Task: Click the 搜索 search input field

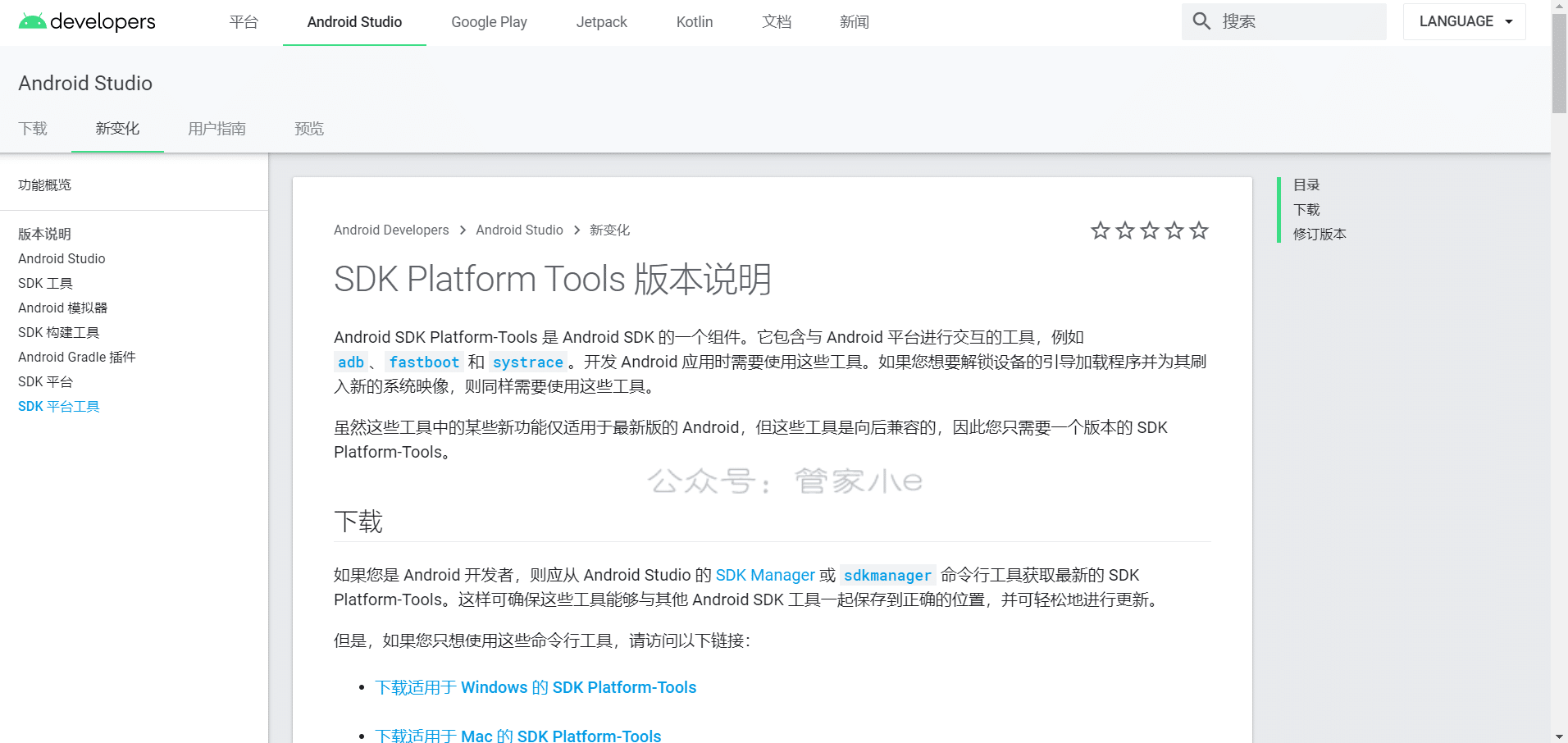Action: [1284, 21]
